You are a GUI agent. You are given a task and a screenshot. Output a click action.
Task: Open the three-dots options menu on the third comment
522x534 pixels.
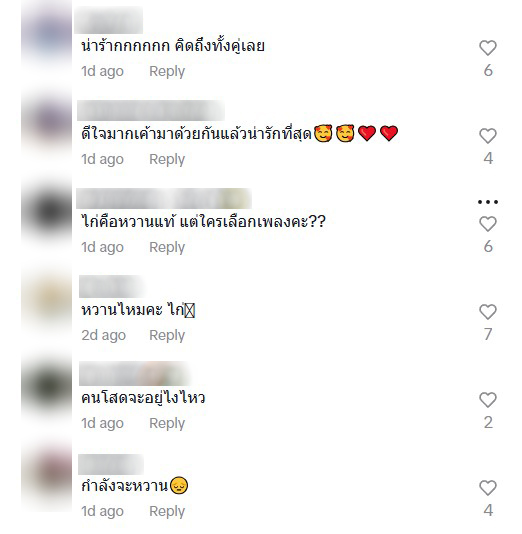tap(488, 202)
